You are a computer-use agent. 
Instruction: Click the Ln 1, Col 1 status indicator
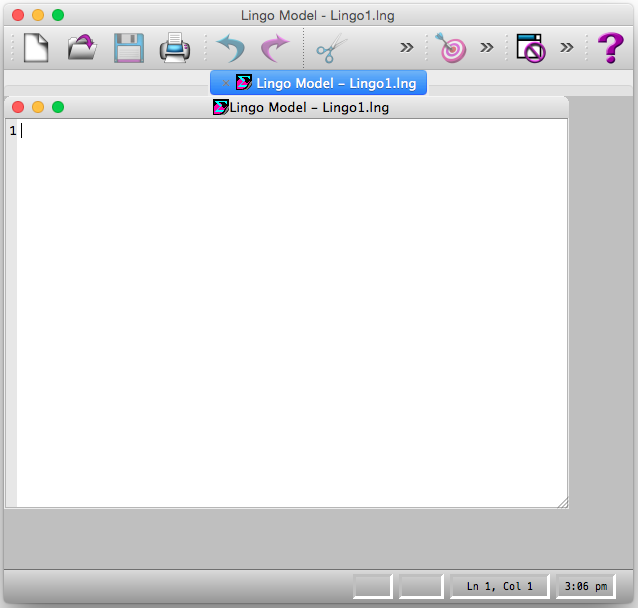pyautogui.click(x=499, y=586)
